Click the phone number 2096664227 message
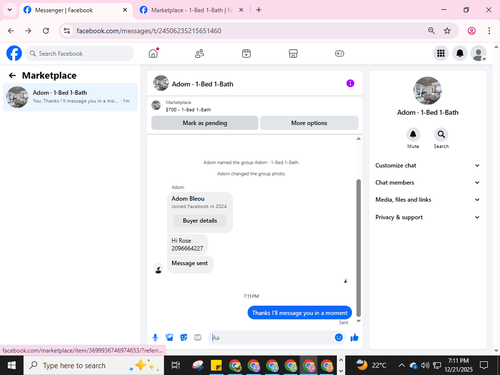The height and width of the screenshot is (375, 500). (x=187, y=248)
